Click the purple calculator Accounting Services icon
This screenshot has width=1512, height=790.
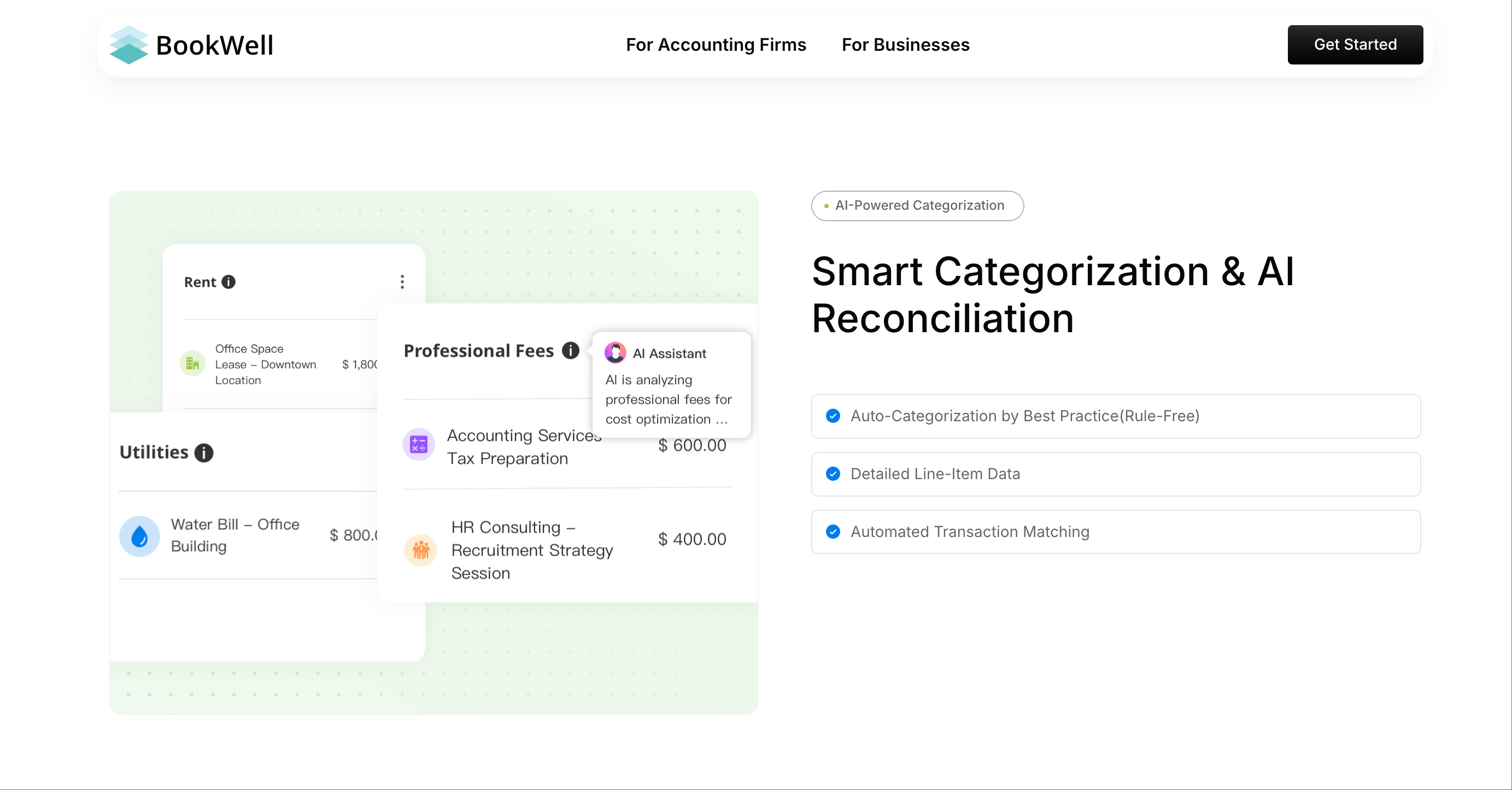point(419,445)
